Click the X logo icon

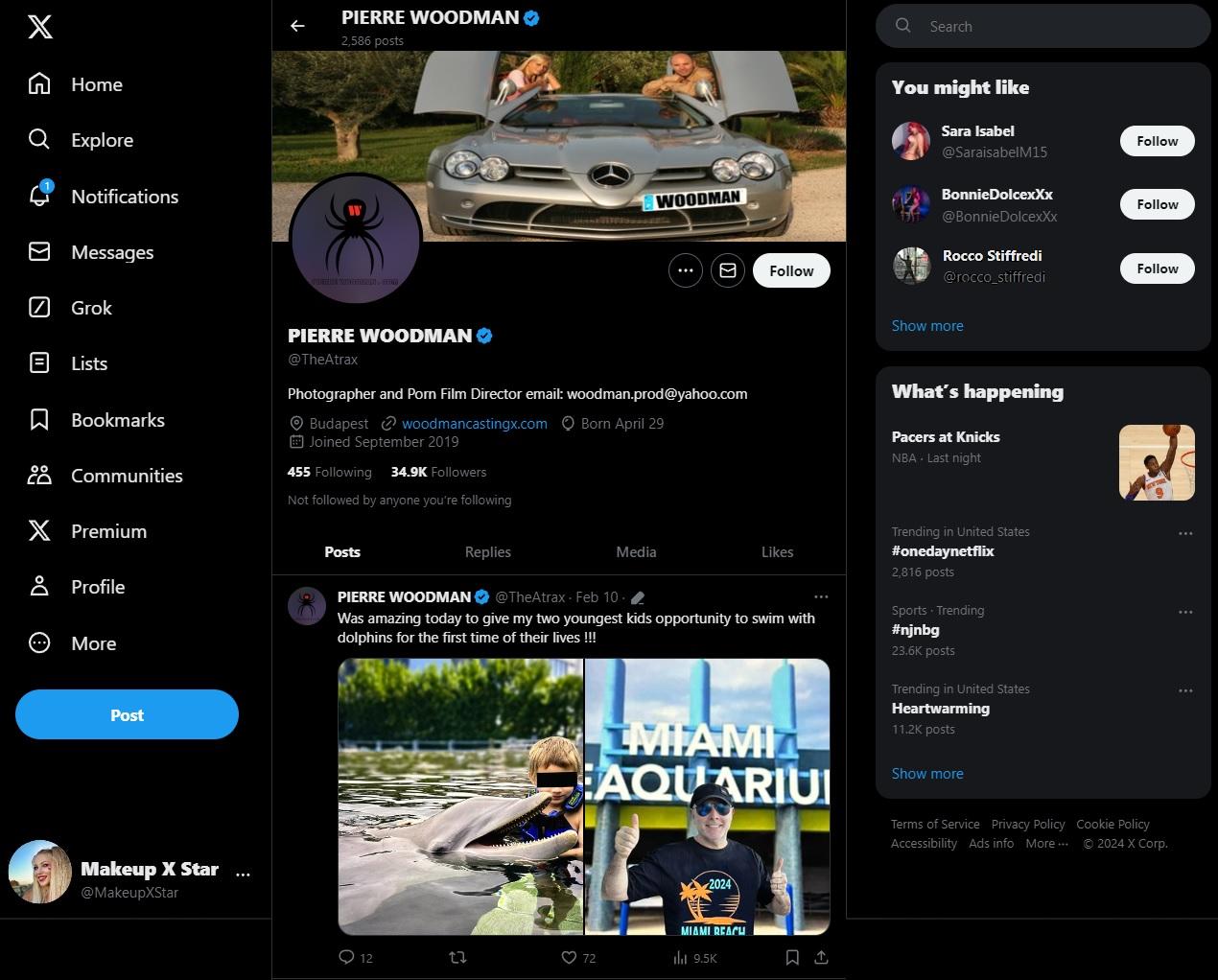tap(40, 27)
